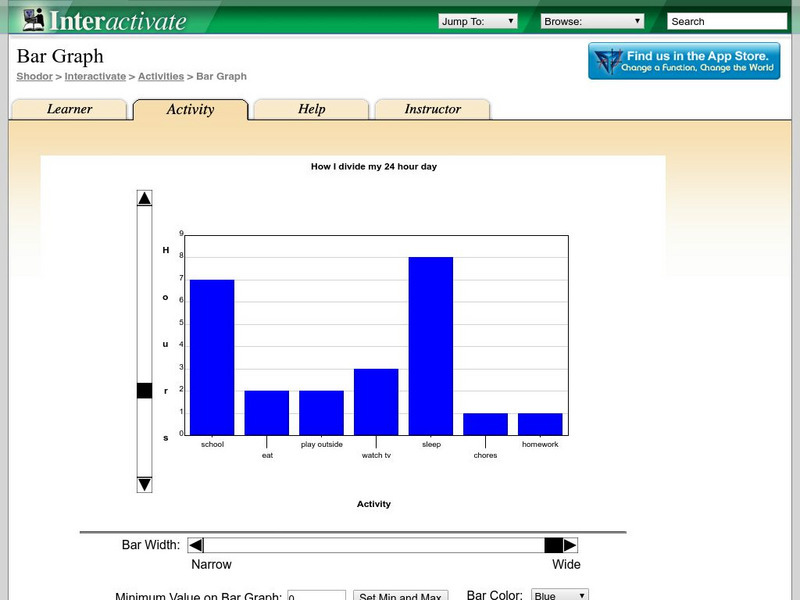800x600 pixels.
Task: Click Find us in the App Store text
Action: (697, 56)
